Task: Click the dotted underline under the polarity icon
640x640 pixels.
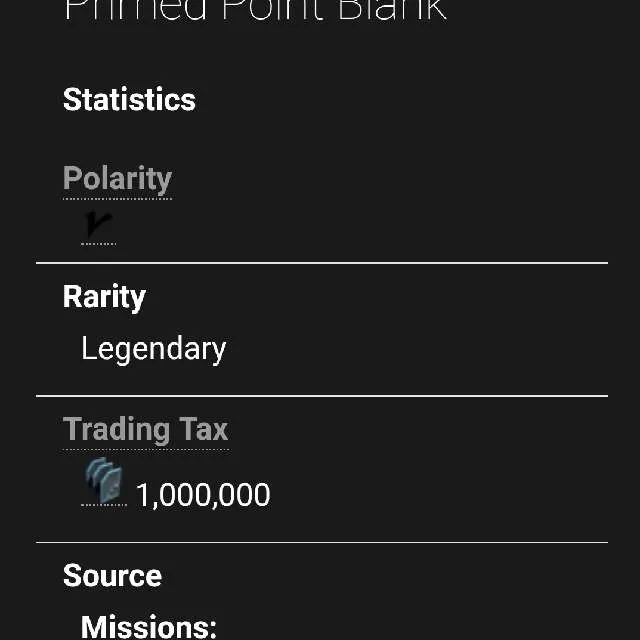Action: 98,244
